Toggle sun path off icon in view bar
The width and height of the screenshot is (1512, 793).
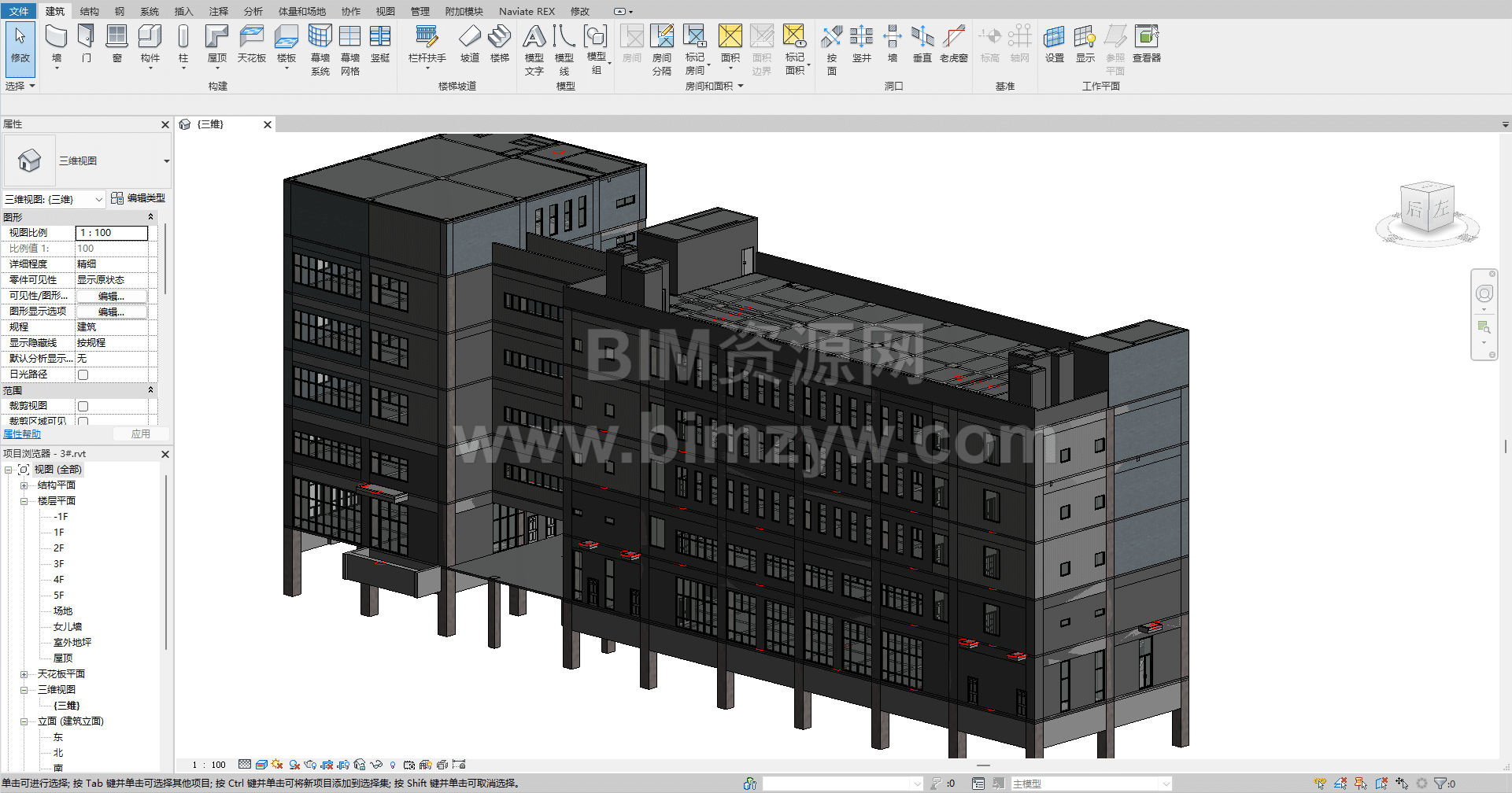[x=277, y=764]
